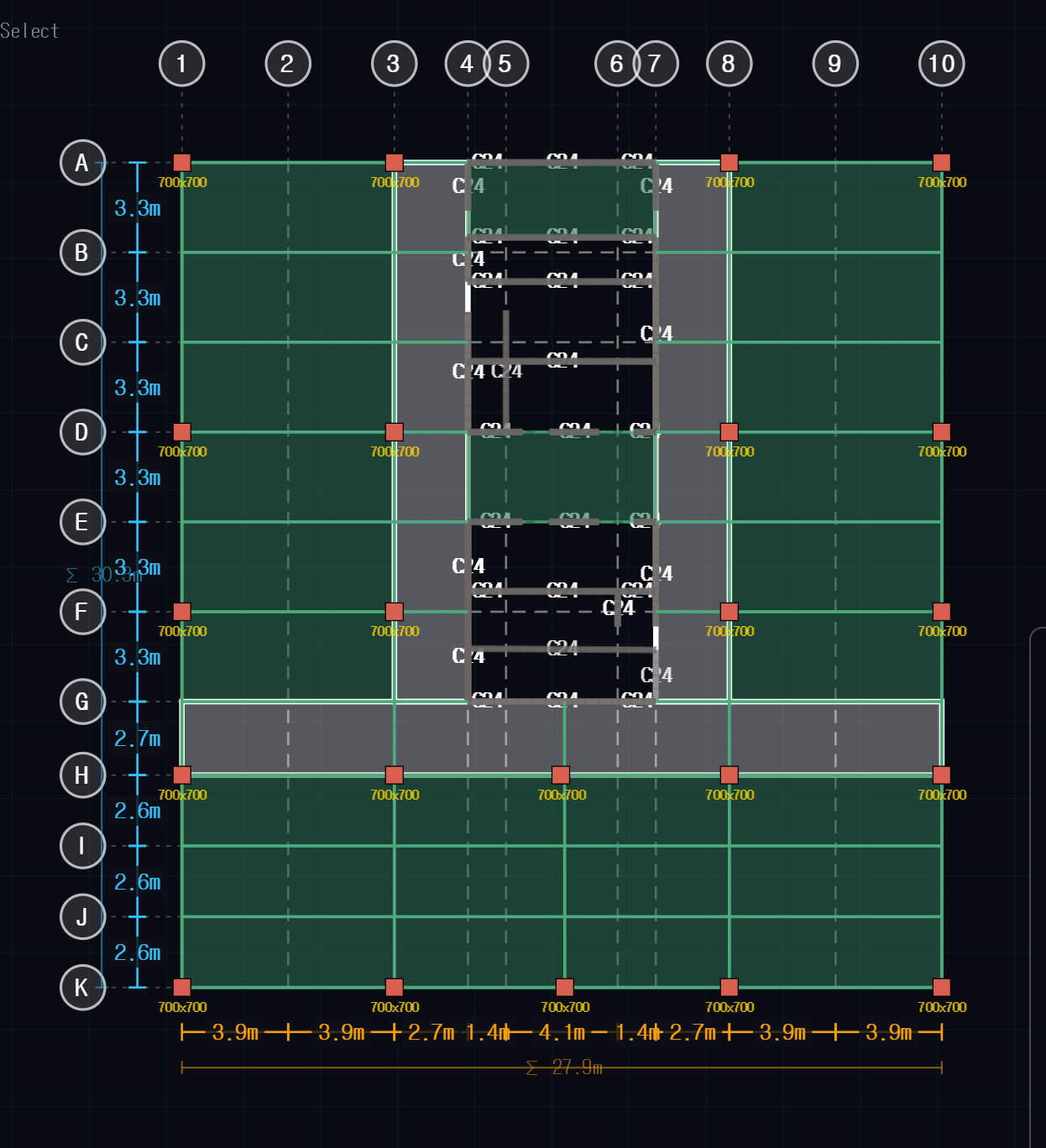Click the 3.9m dimension between grids 1 and 2

(x=235, y=1032)
